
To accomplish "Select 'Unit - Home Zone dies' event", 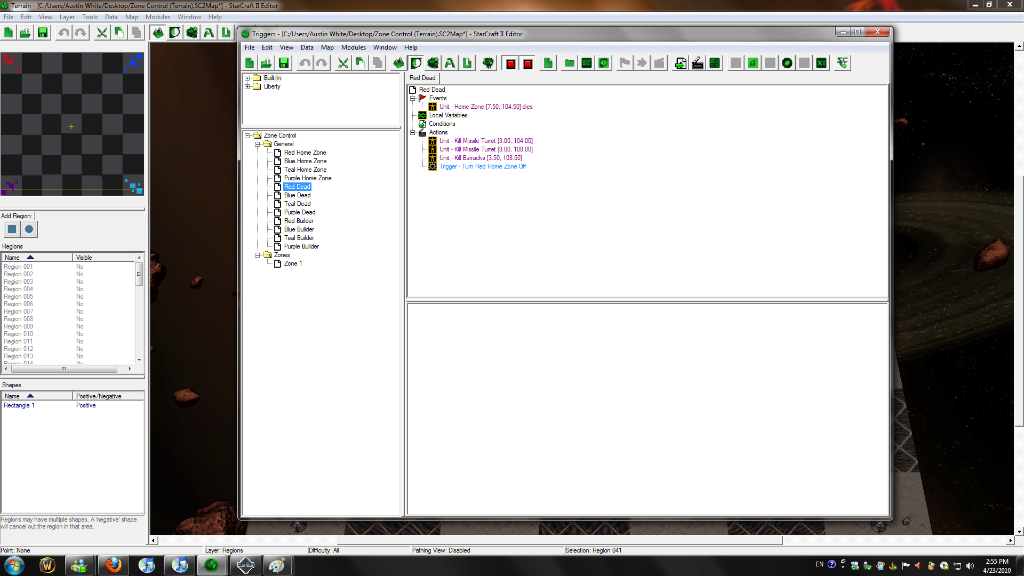I will 485,106.
